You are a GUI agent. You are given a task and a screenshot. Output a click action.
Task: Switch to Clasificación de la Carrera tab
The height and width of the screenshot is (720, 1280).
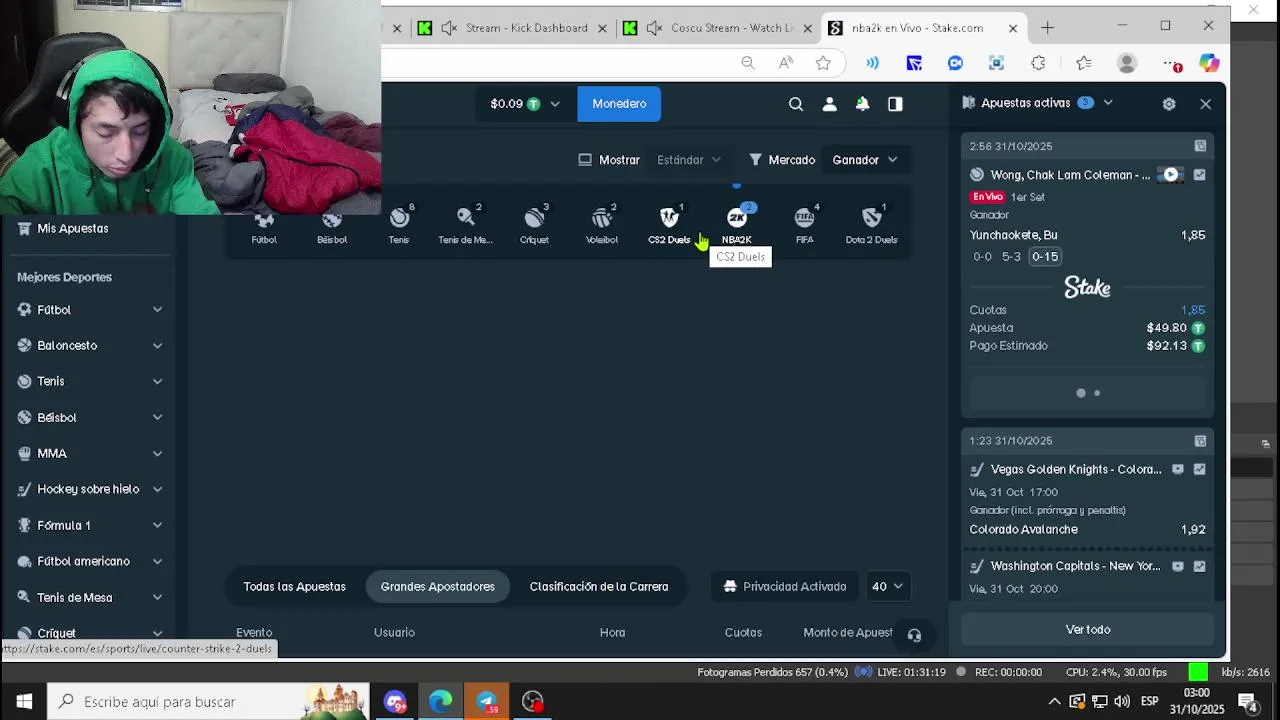(598, 587)
